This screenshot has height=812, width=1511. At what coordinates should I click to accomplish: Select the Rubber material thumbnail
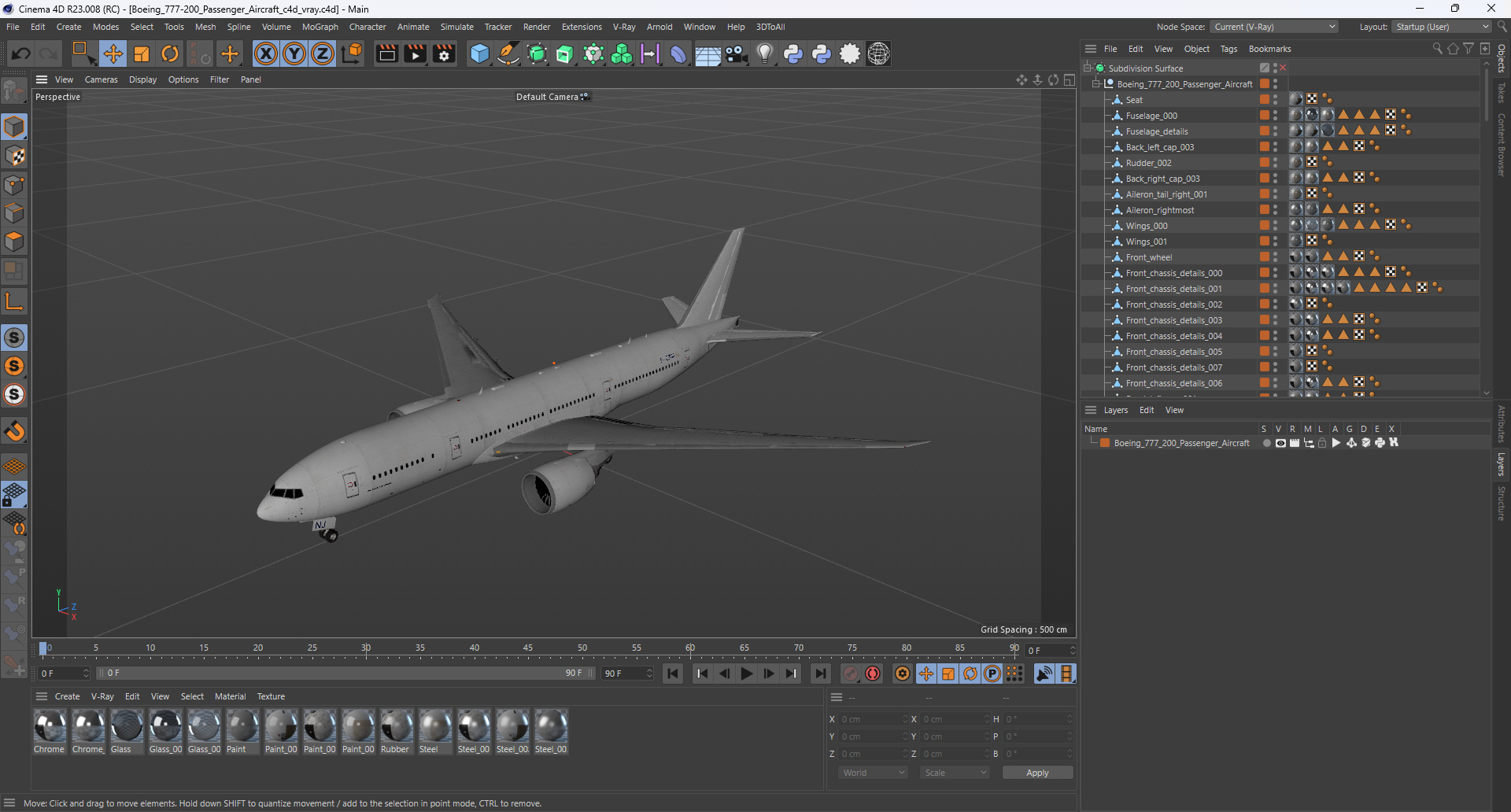(397, 726)
